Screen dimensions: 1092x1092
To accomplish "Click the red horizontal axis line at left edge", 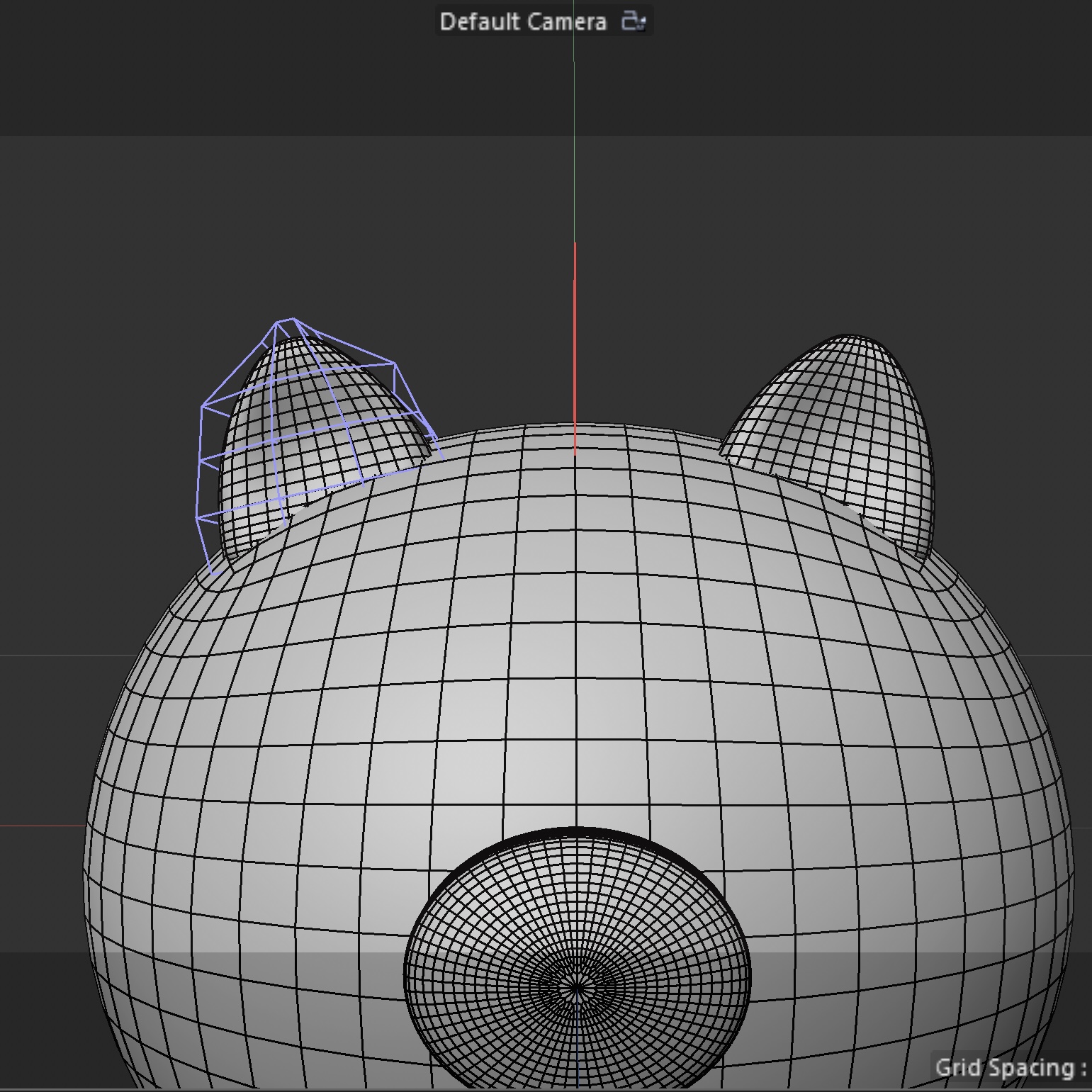I will (x=35, y=826).
